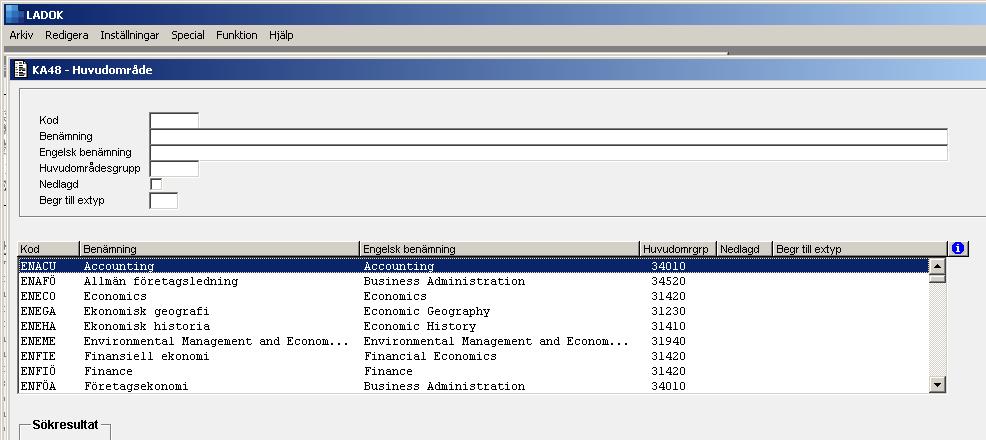Click English name Economic History cell

click(x=419, y=326)
